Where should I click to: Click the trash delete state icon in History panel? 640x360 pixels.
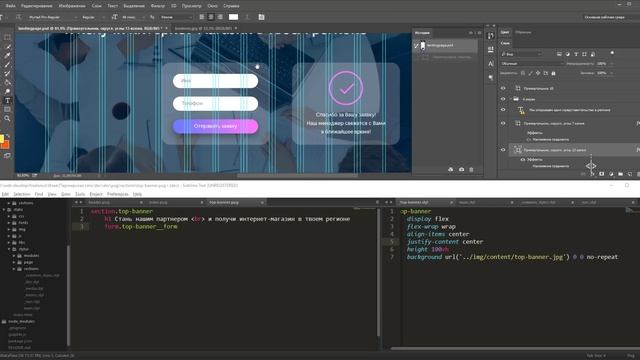[x=471, y=169]
